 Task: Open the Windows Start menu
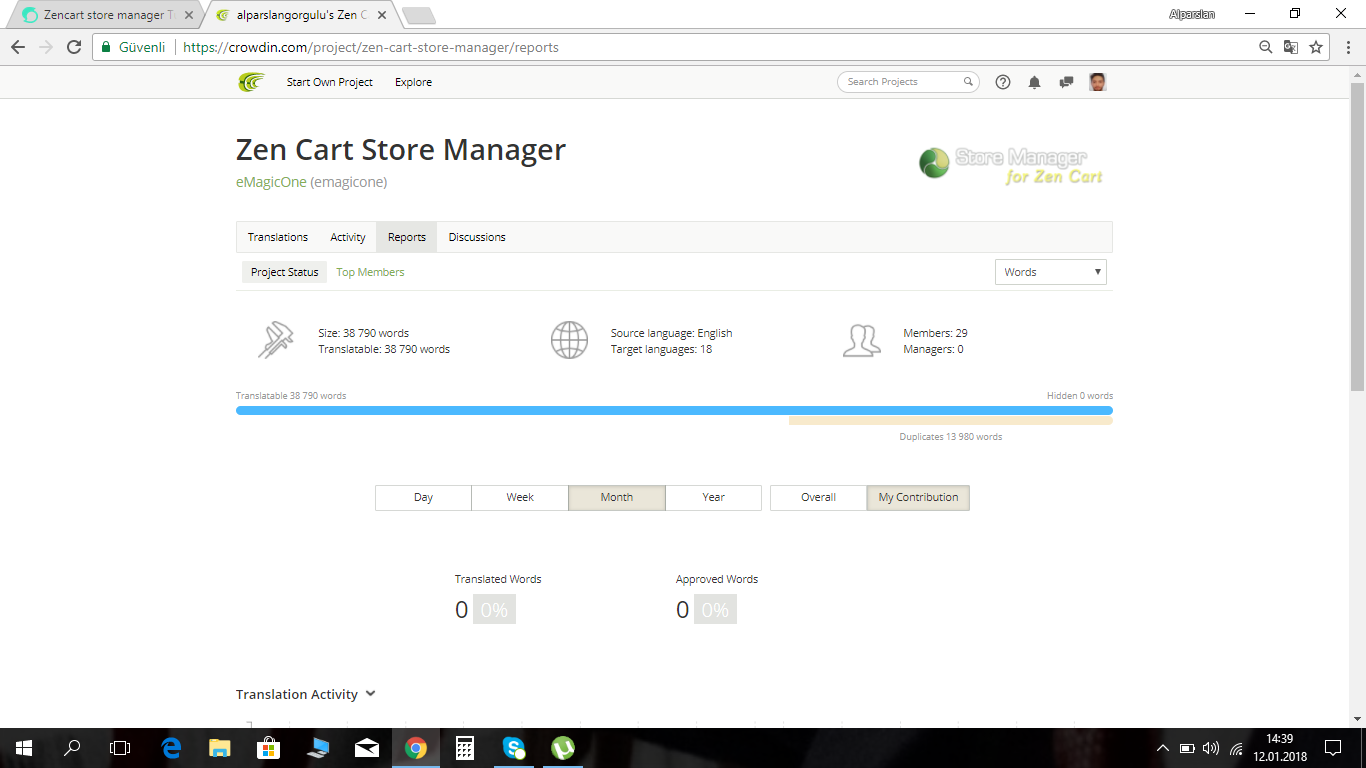coord(24,748)
